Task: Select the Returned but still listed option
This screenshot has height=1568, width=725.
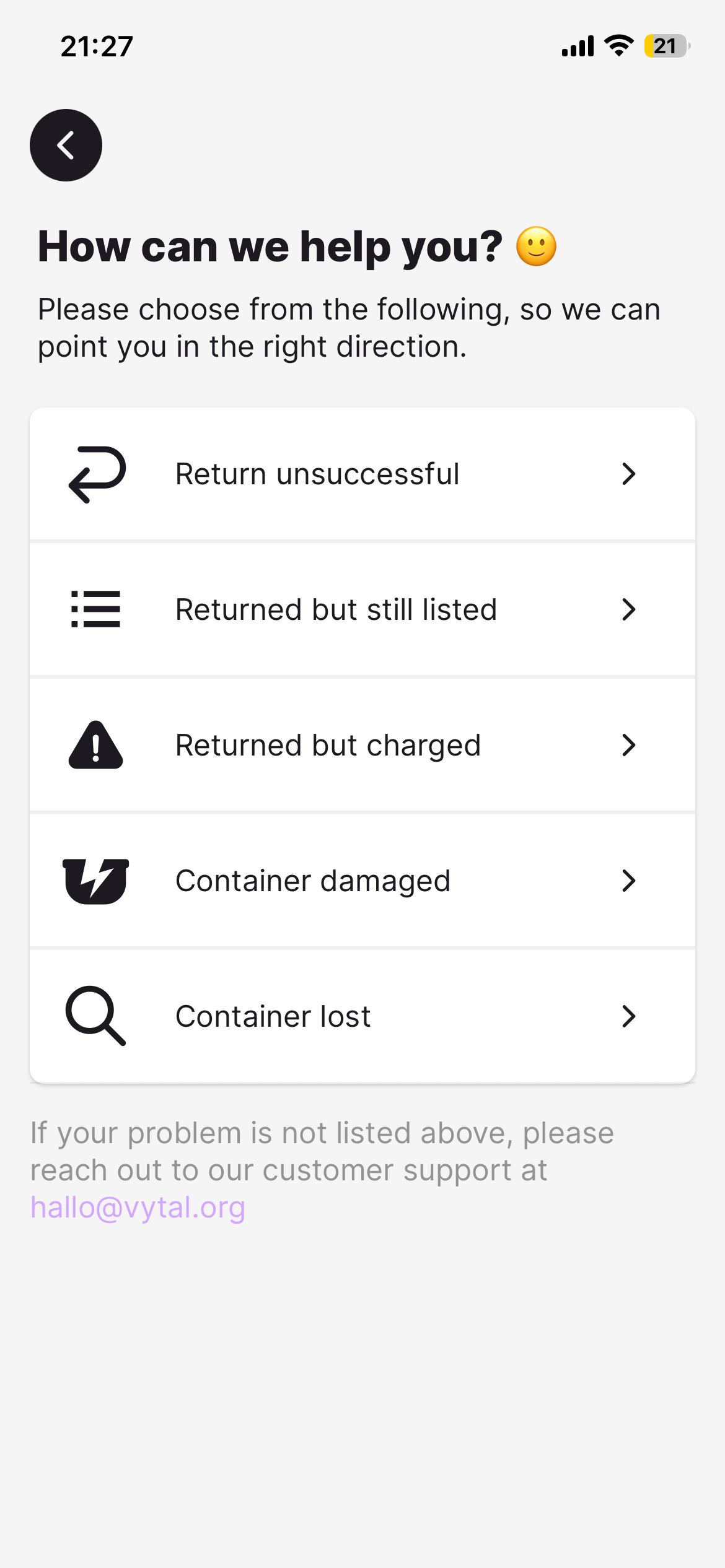Action: click(336, 609)
